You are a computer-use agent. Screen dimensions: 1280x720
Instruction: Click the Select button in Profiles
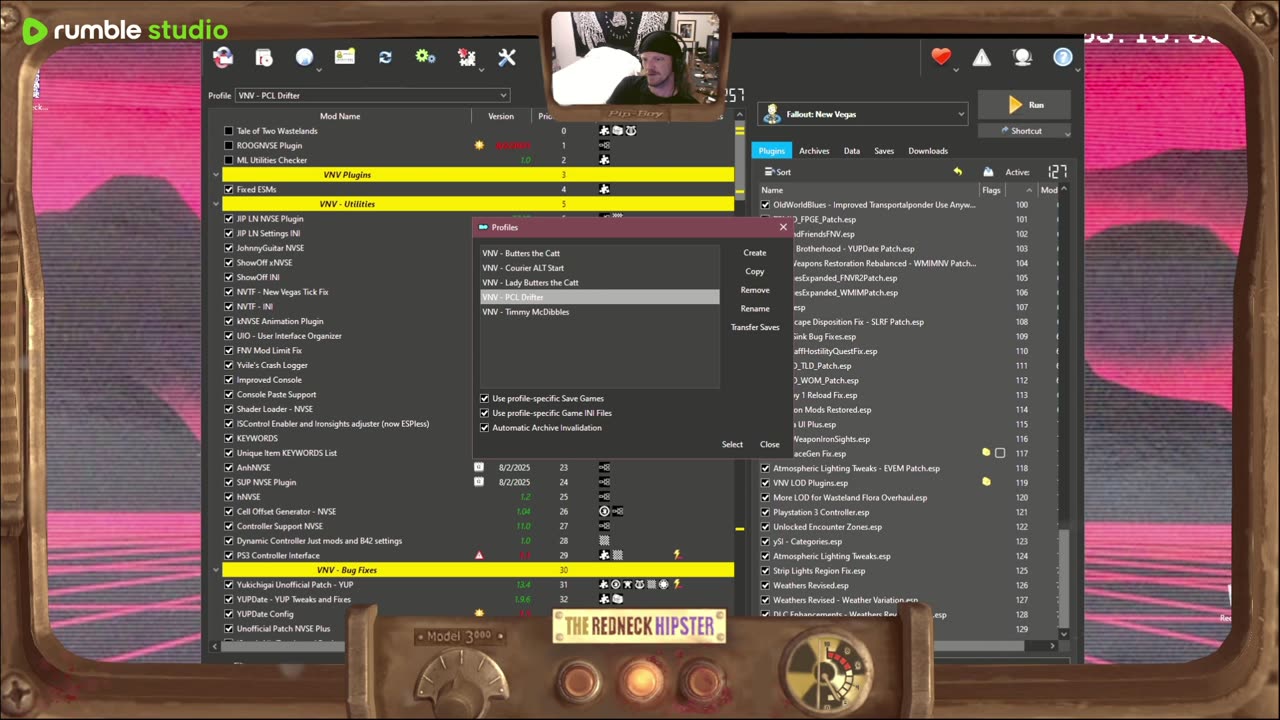[x=732, y=444]
